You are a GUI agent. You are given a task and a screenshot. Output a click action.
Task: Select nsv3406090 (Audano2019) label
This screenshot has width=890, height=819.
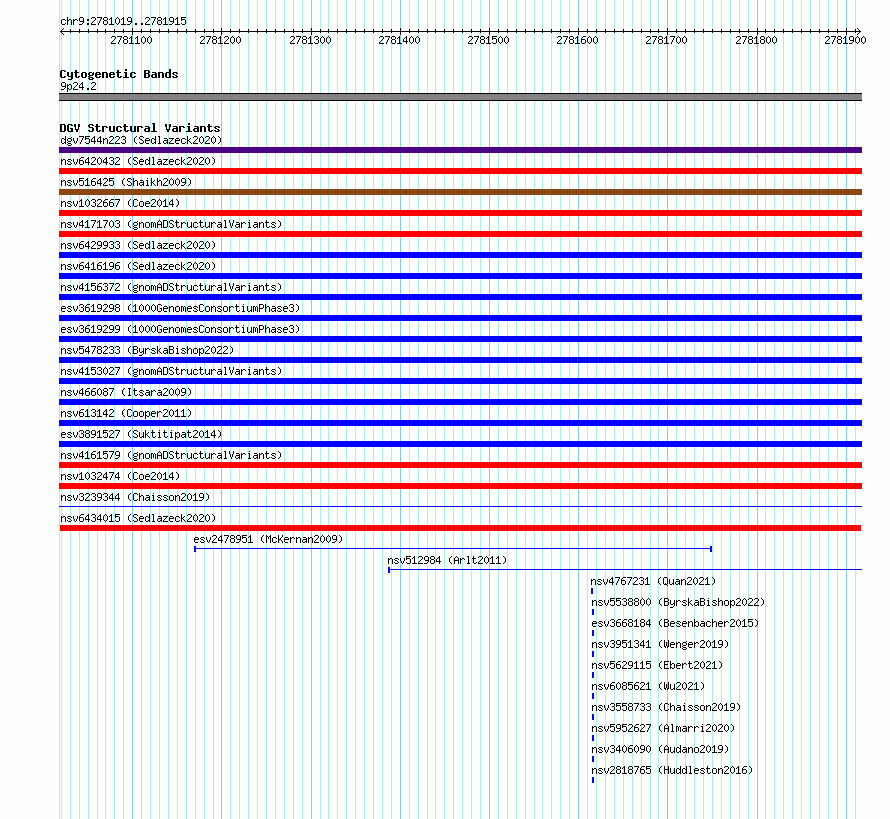pos(660,749)
